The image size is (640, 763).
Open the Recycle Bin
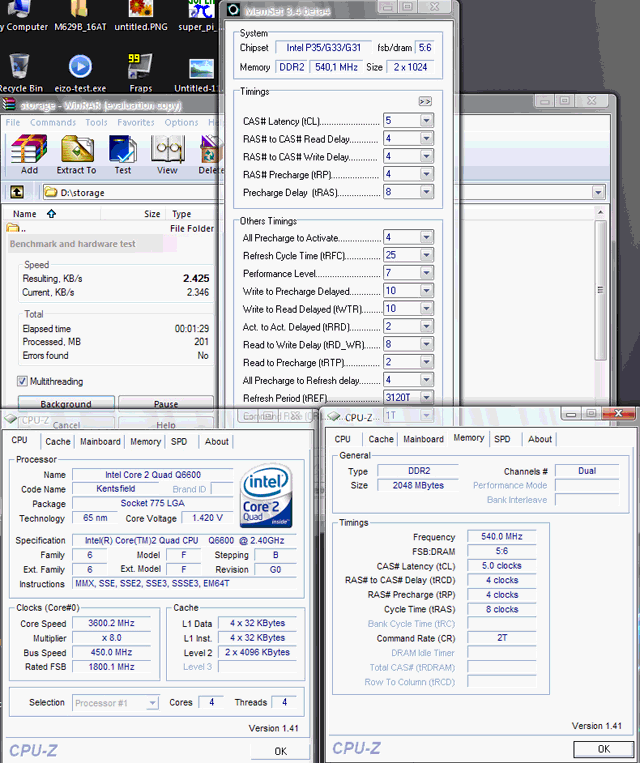pyautogui.click(x=20, y=73)
